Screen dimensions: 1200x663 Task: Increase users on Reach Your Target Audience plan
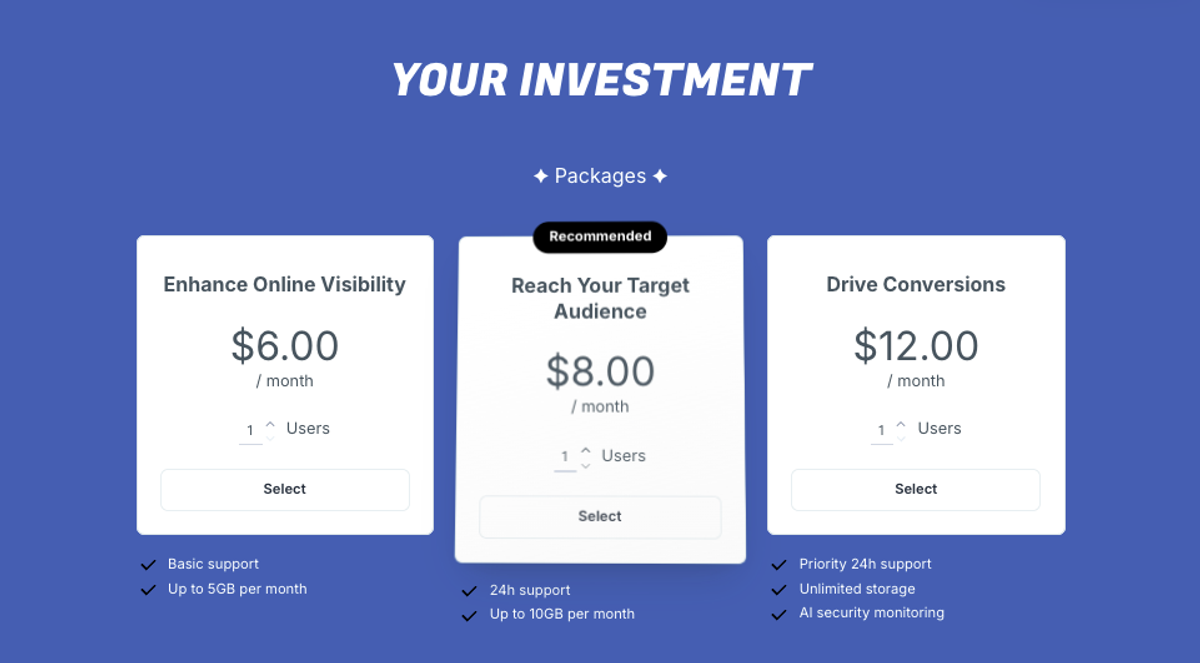pyautogui.click(x=586, y=451)
